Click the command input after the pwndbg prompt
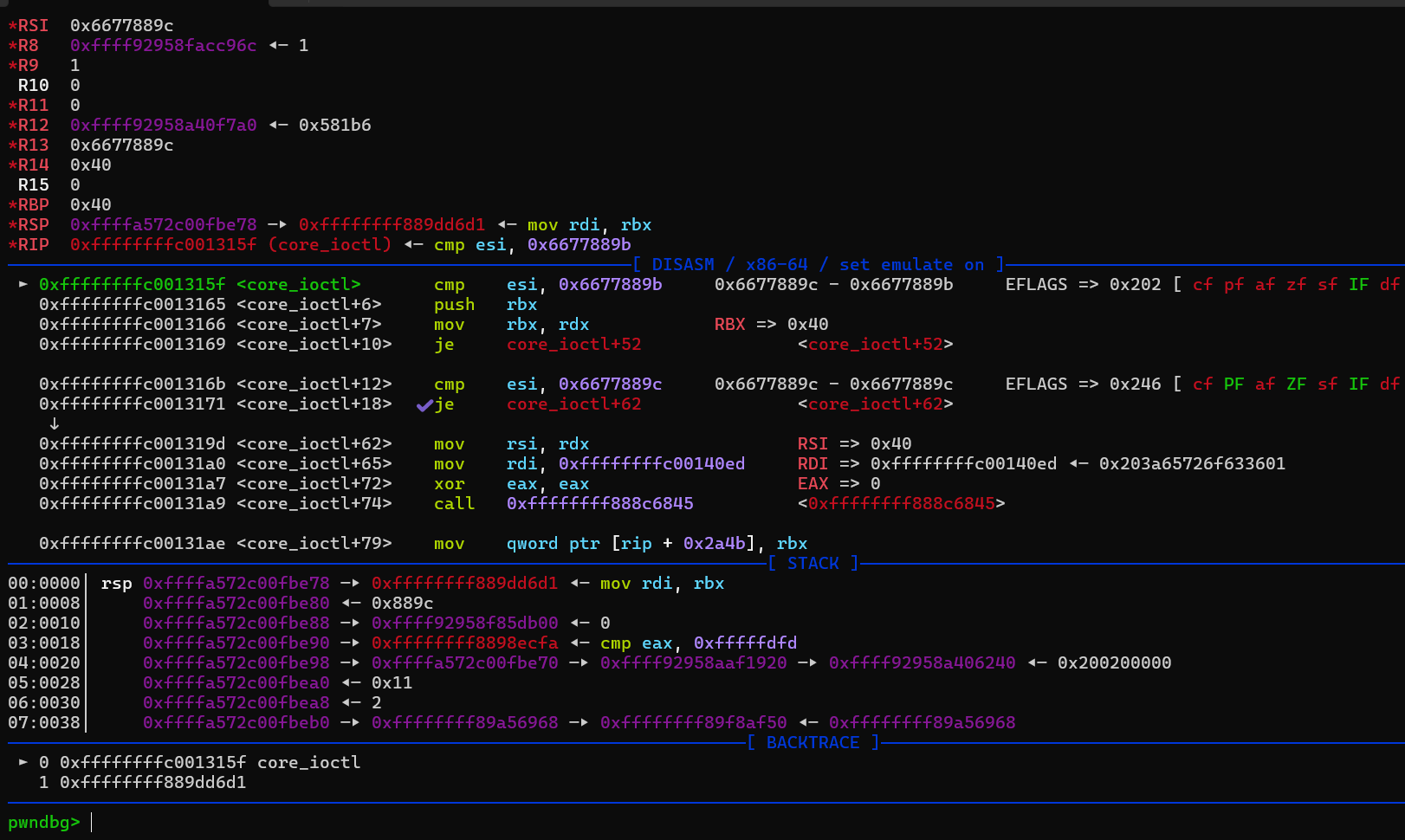Image resolution: width=1405 pixels, height=840 pixels. 95,822
